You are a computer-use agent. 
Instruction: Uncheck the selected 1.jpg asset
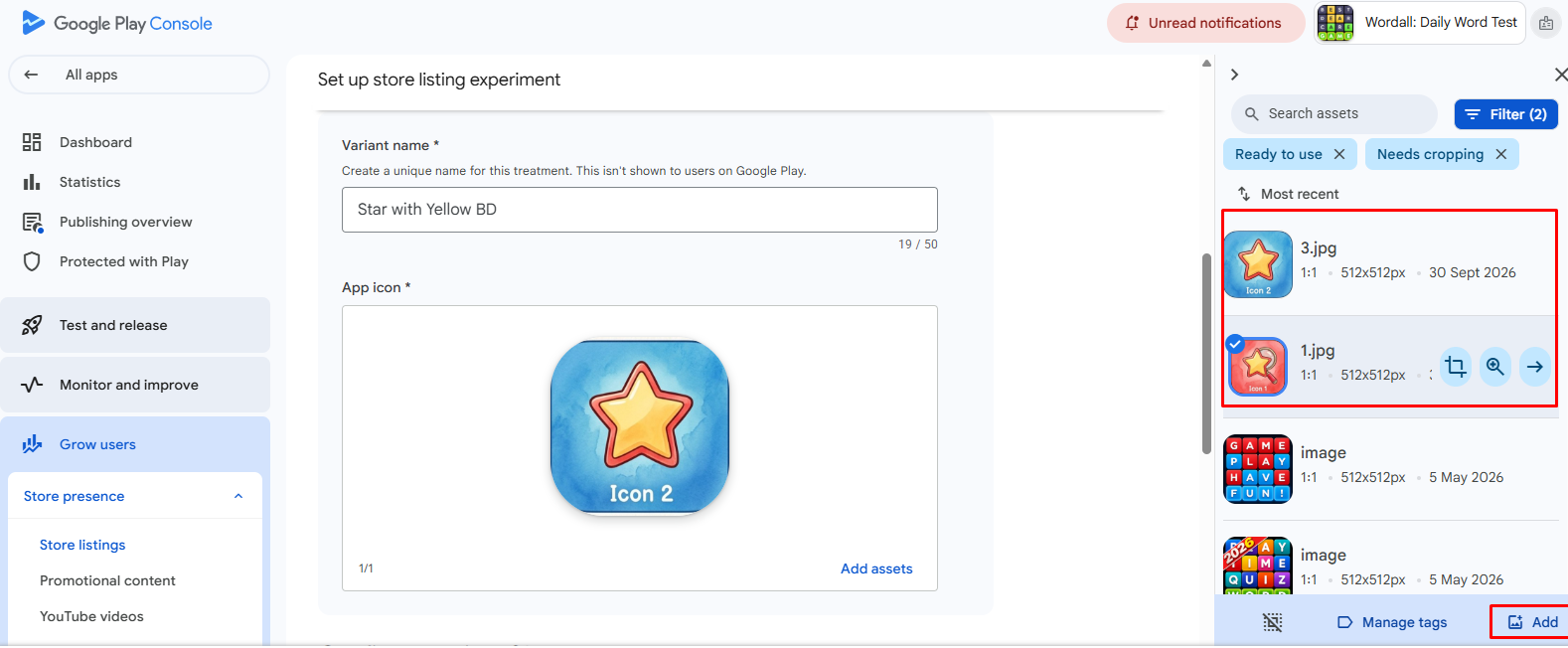tap(1235, 345)
